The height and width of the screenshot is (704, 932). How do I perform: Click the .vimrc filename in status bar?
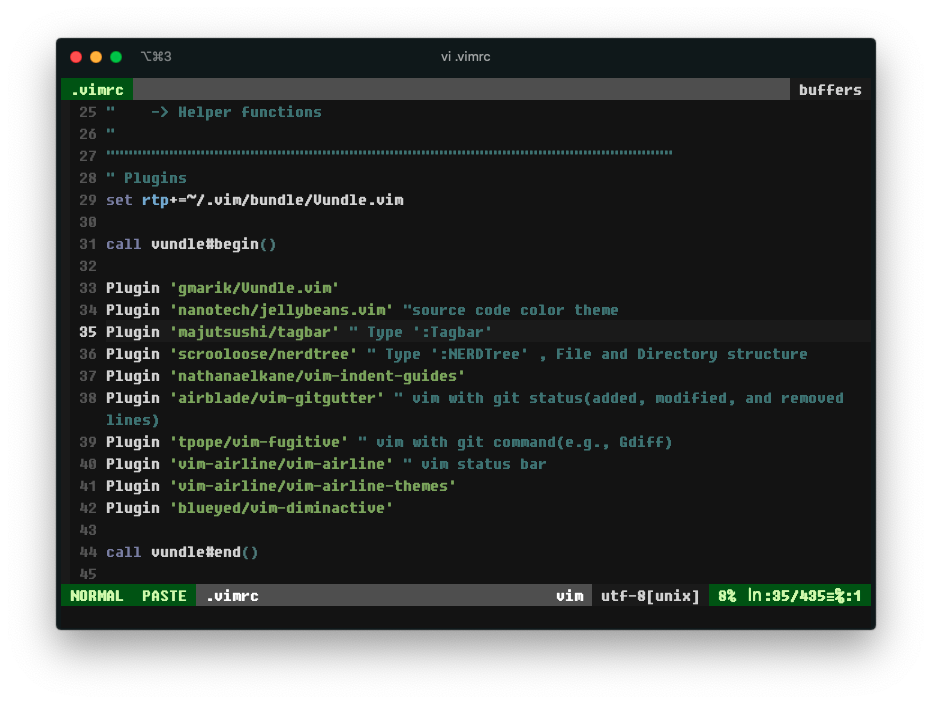[232, 596]
